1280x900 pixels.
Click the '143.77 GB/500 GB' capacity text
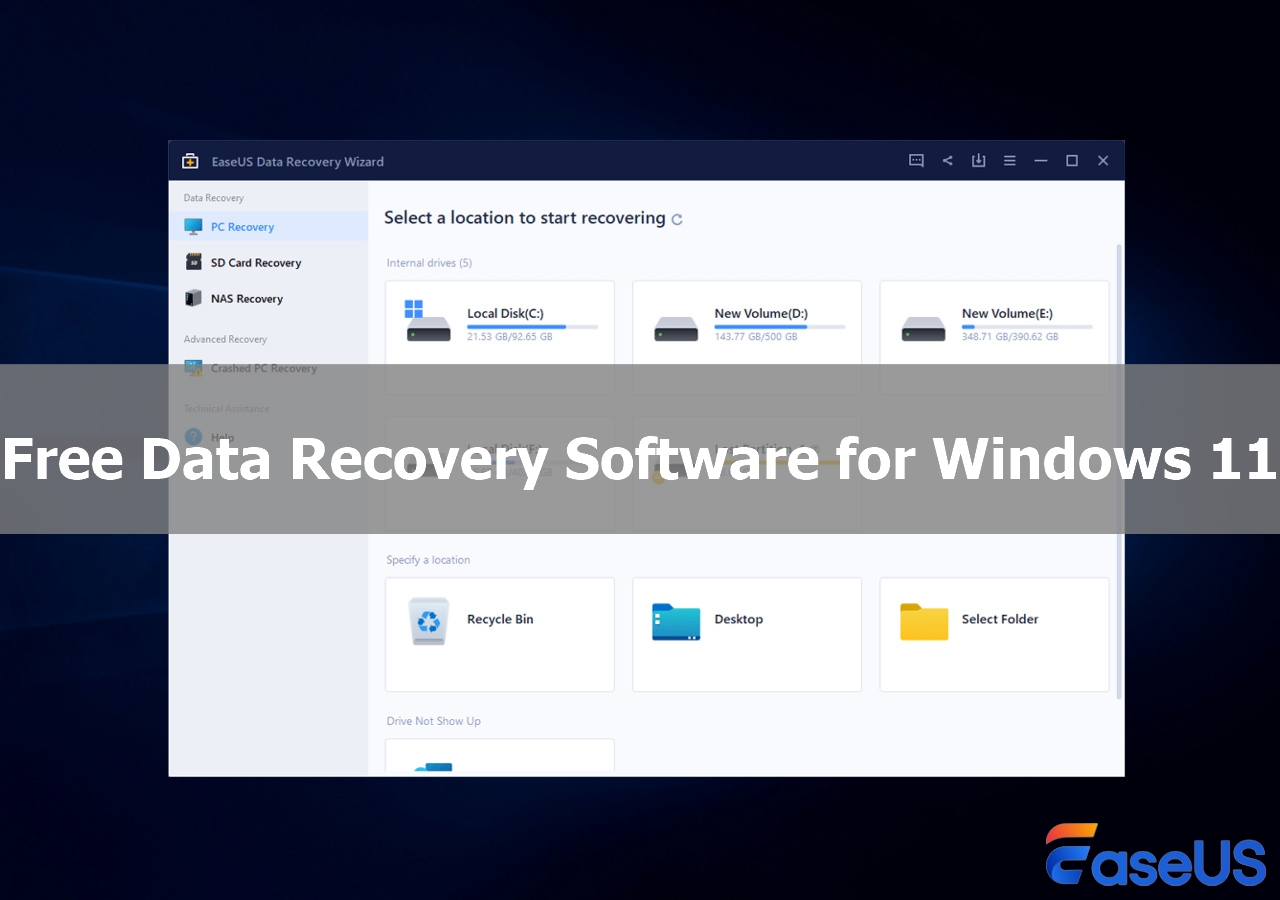point(756,337)
